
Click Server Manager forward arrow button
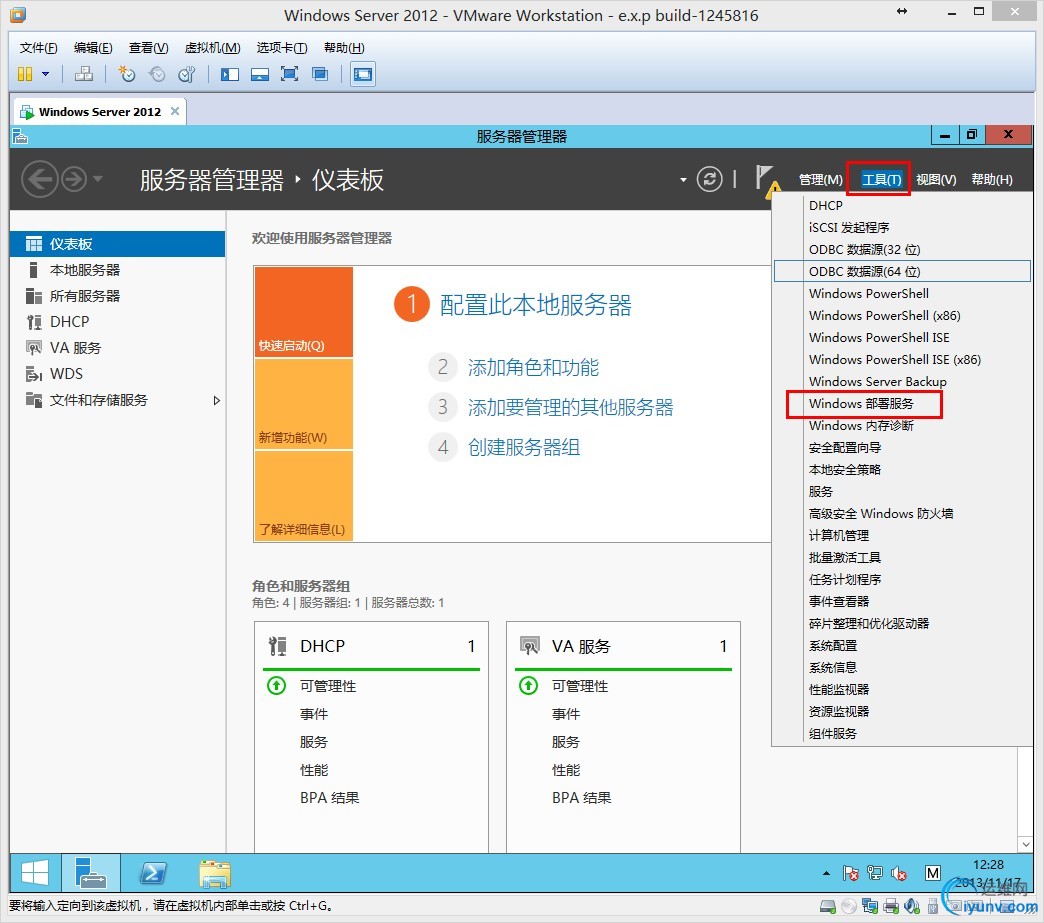(x=74, y=179)
